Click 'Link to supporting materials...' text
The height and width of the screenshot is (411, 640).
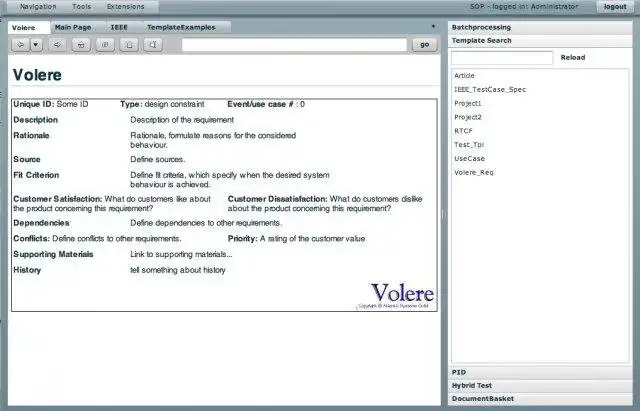pyautogui.click(x=181, y=254)
